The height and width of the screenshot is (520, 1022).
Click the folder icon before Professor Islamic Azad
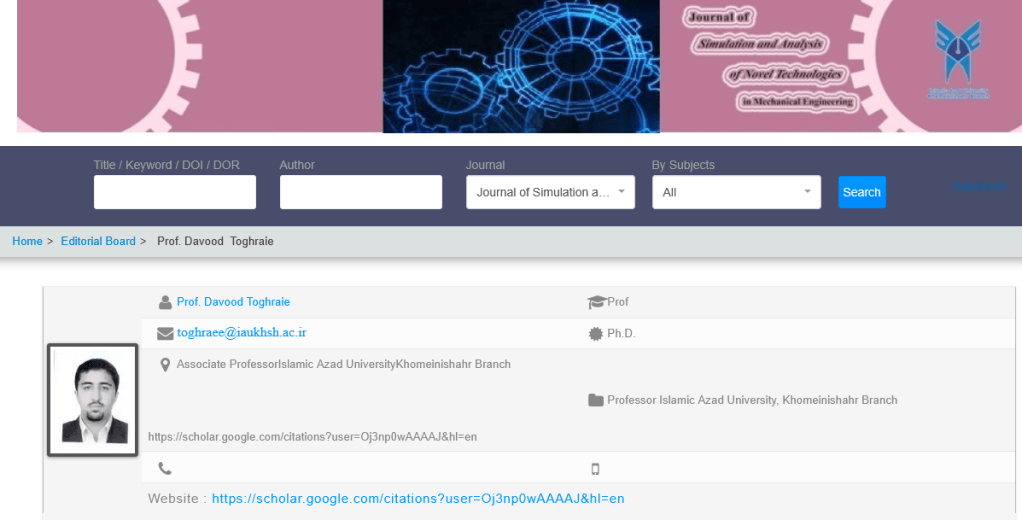(x=596, y=400)
